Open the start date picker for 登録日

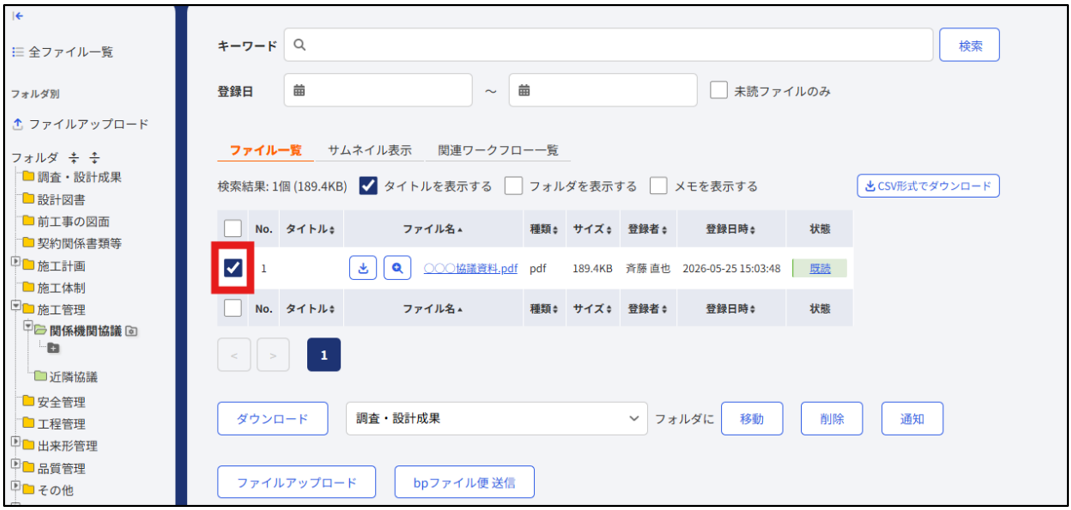point(378,90)
